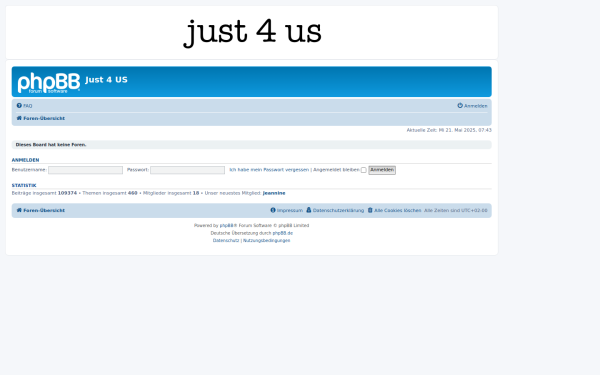Click the Just 4 US board title
Image resolution: width=600 pixels, height=375 pixels.
(x=106, y=80)
